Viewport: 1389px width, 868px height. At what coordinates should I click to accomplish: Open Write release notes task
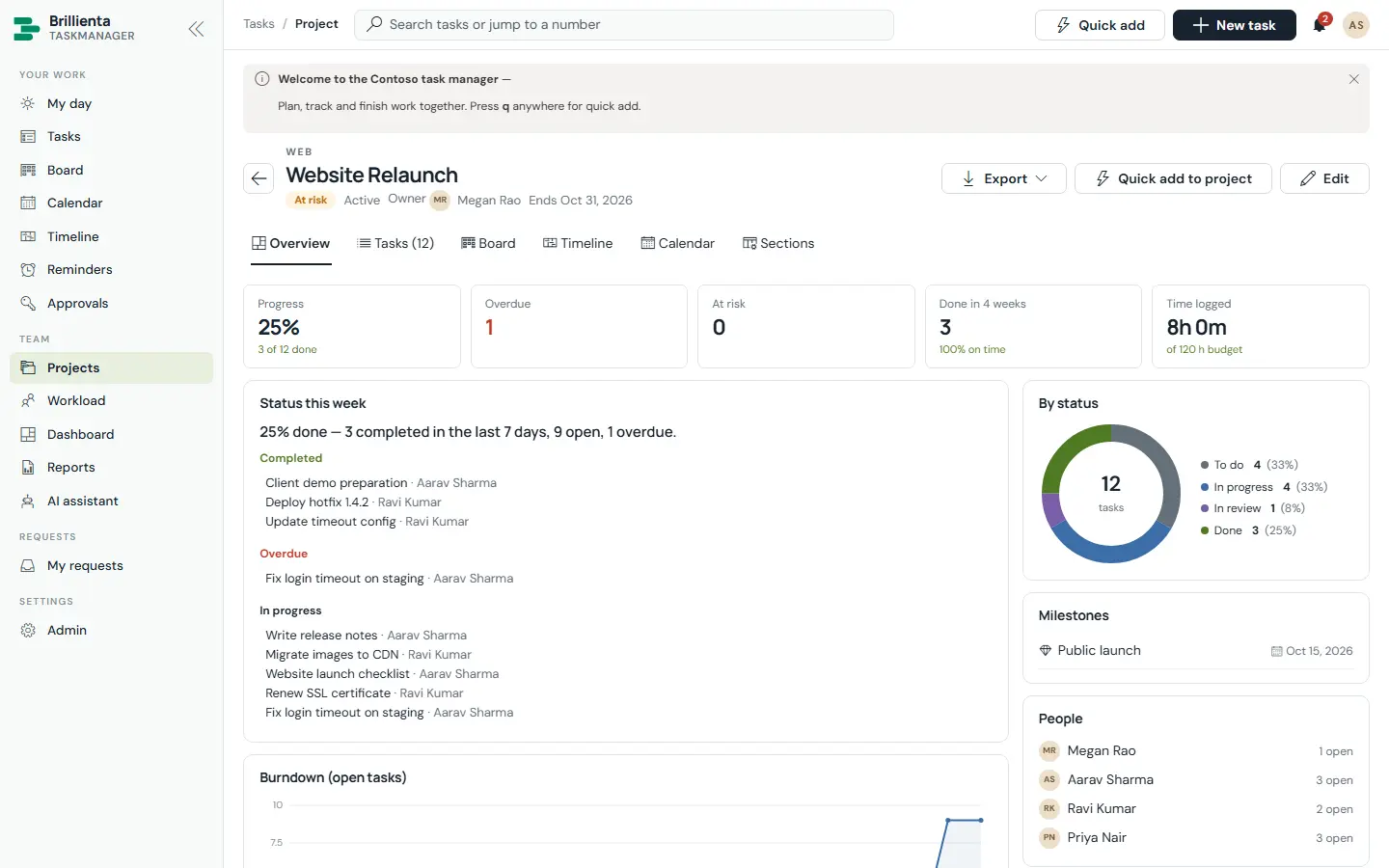coord(321,636)
